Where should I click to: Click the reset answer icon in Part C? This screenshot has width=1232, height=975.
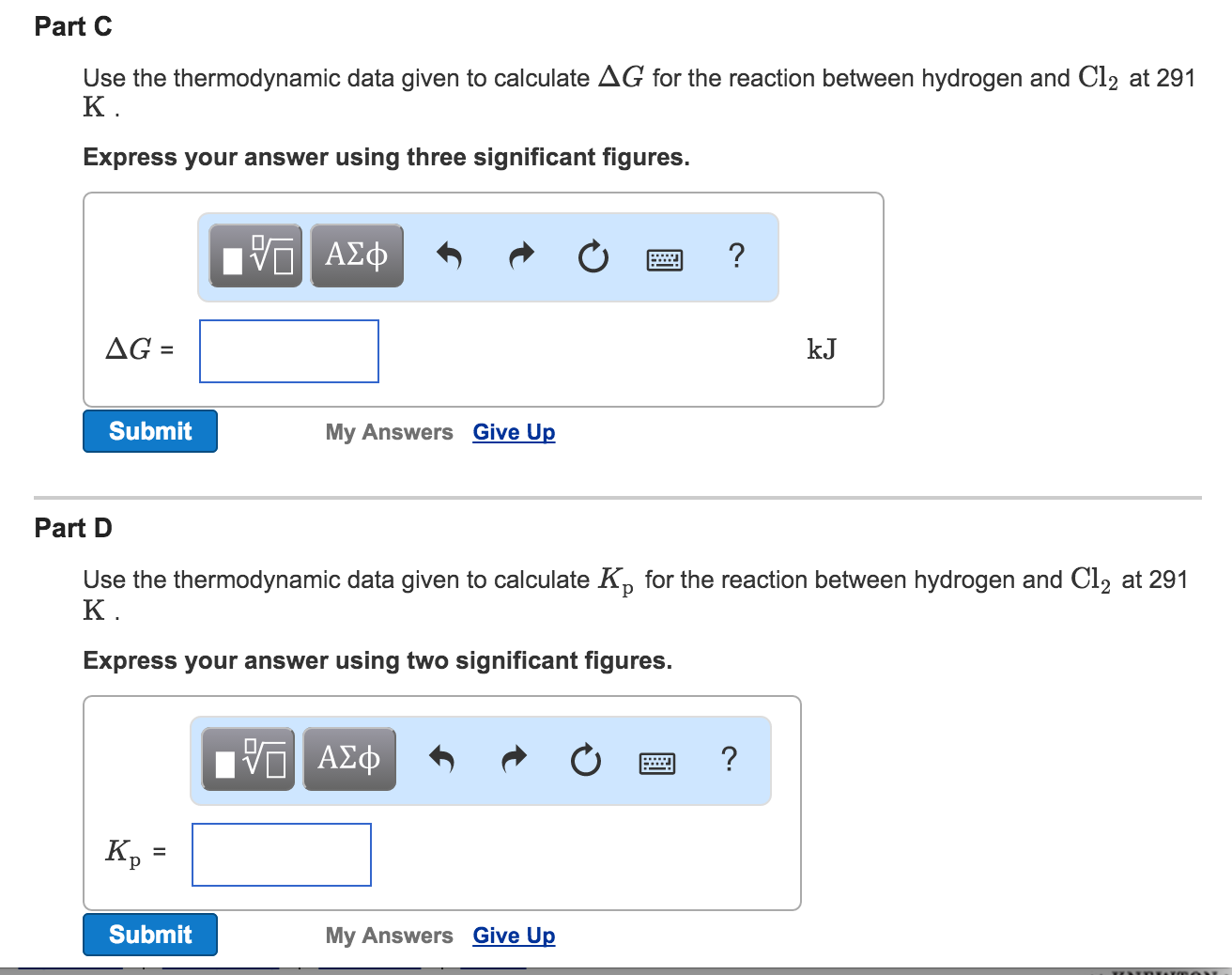click(593, 255)
